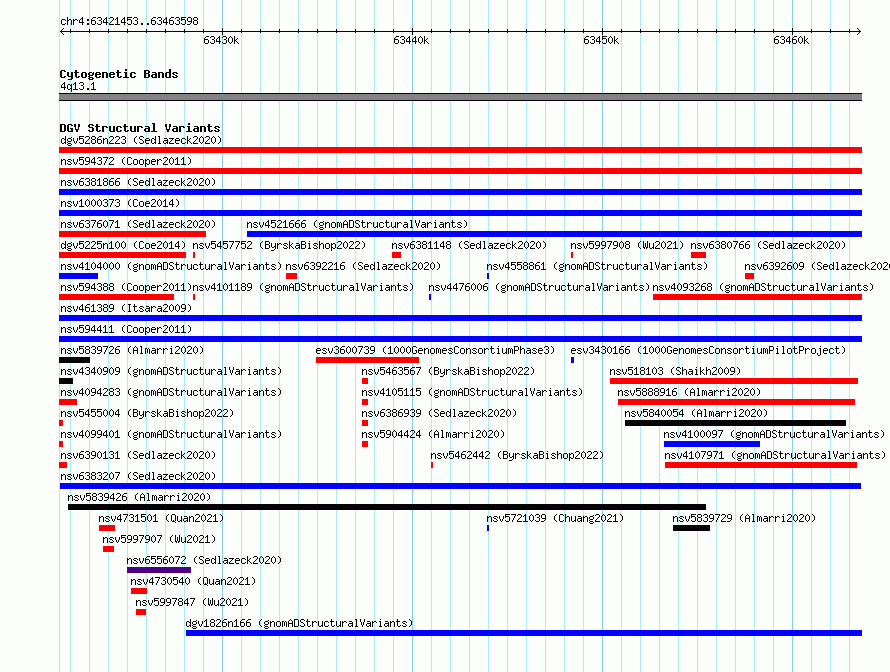Select the nsv6383207 (Sedlazeck2020) label
Viewport: 890px width, 672px height.
(x=138, y=476)
